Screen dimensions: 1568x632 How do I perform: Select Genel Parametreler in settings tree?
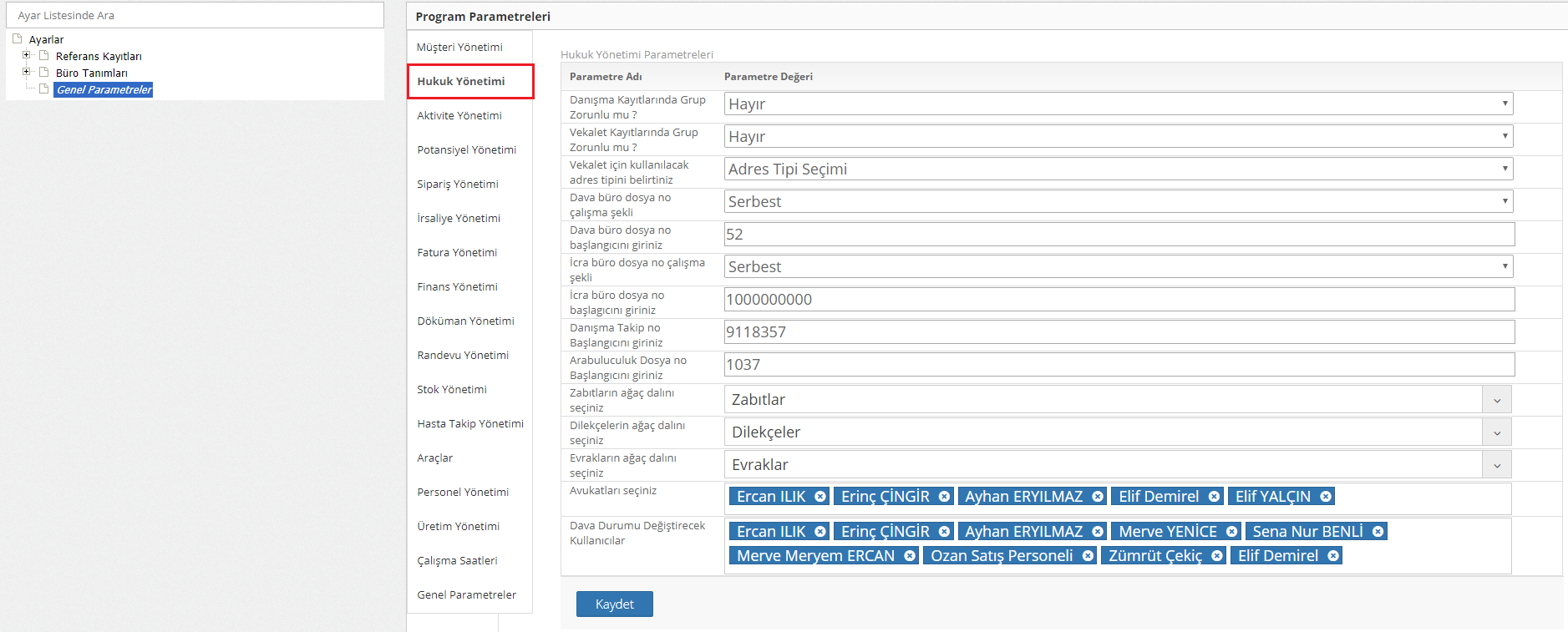tap(104, 90)
